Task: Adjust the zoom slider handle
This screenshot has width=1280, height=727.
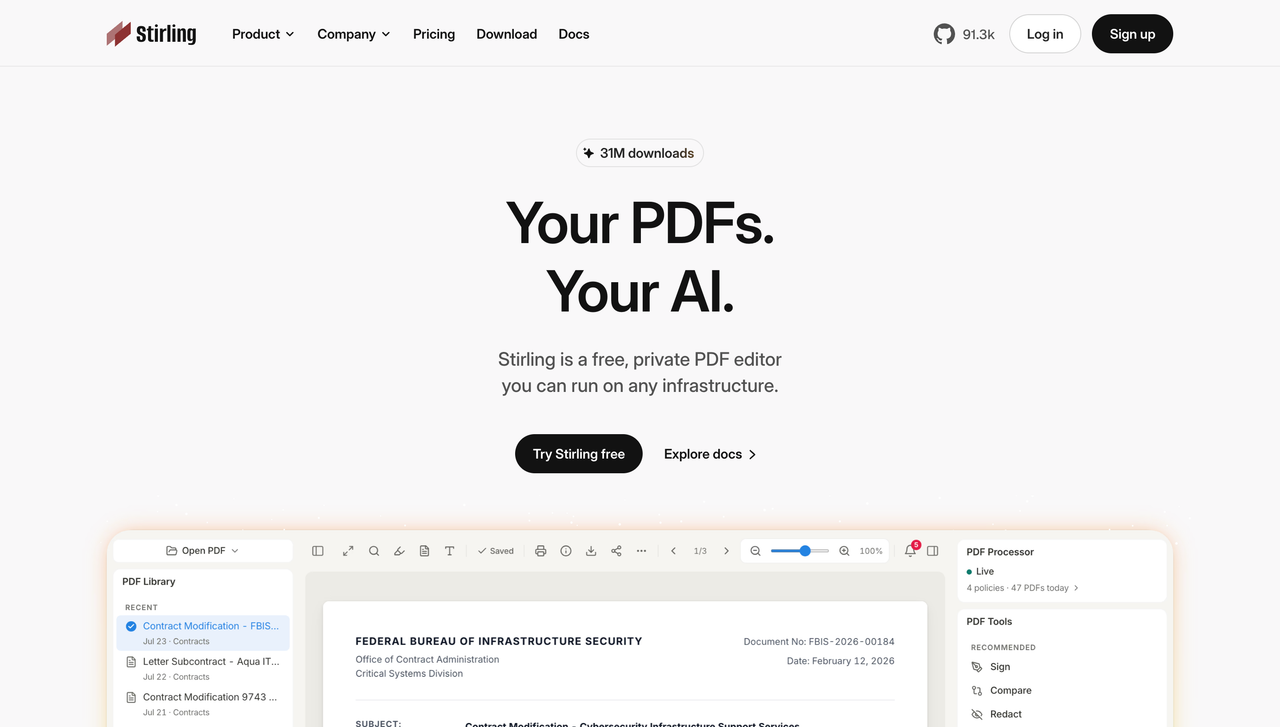Action: click(x=805, y=551)
